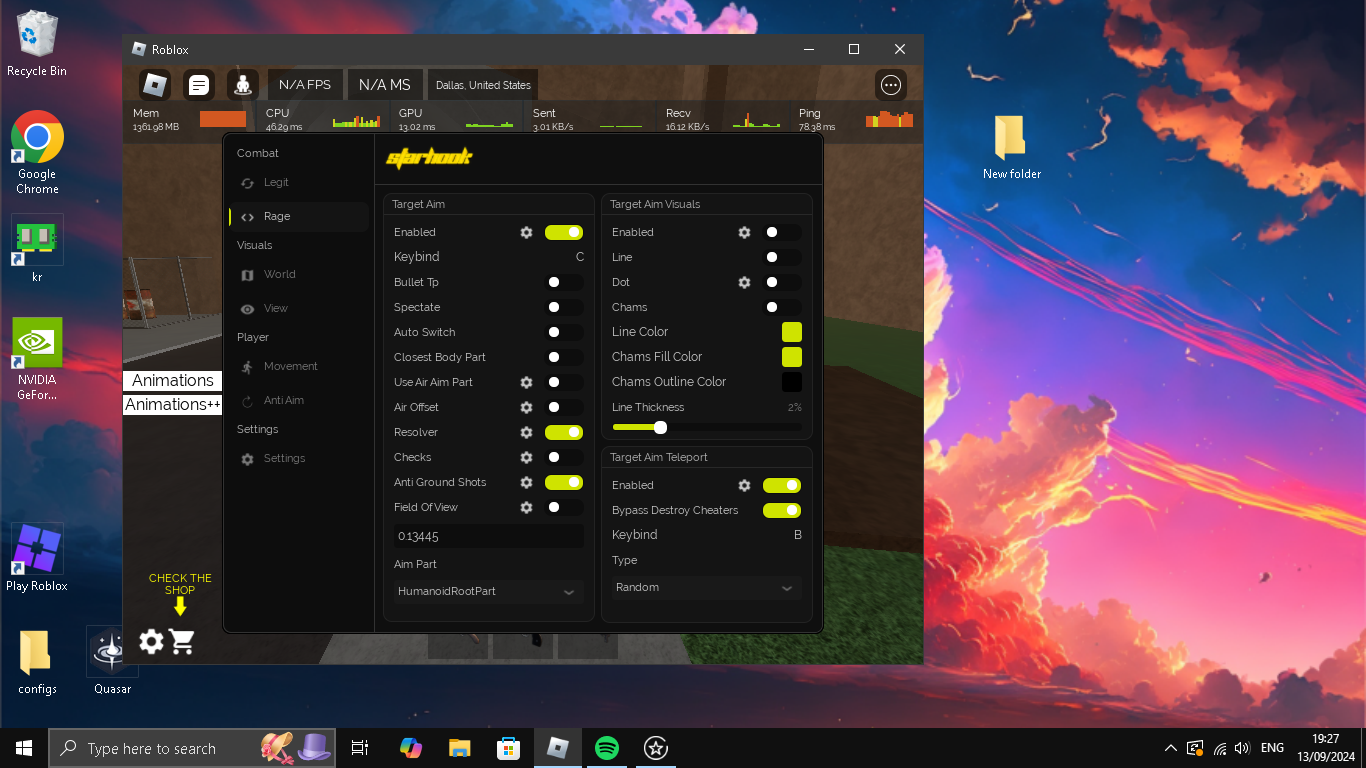Viewport: 1366px width, 768px height.
Task: Click the gear next to Air Offset
Action: 526,407
